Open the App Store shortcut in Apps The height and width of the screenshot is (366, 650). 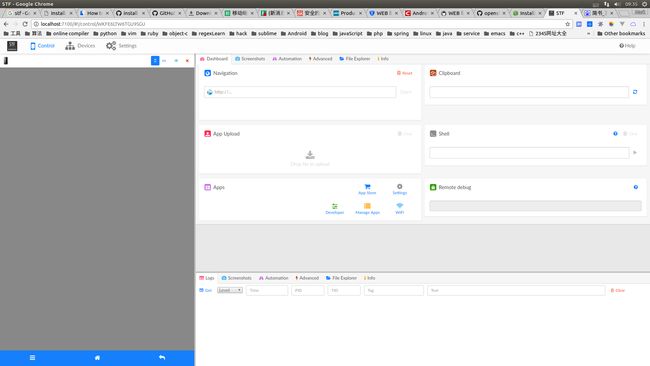click(367, 189)
